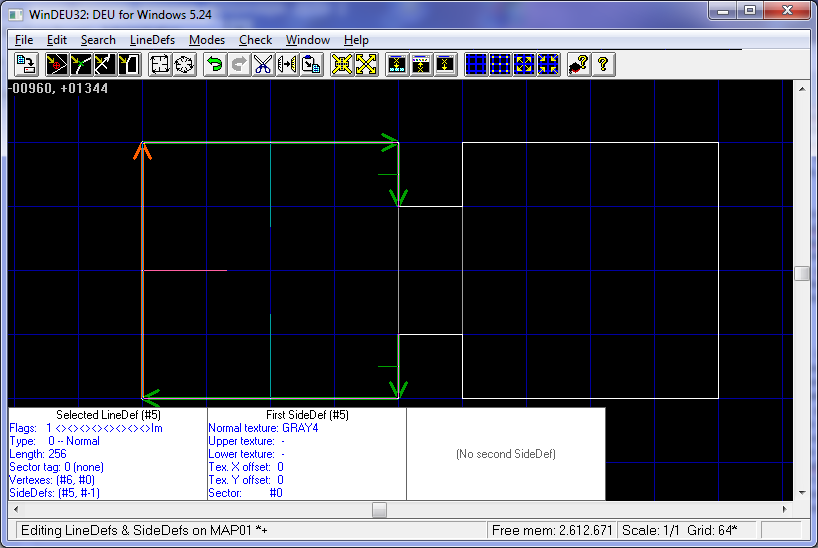
Task: Click the save/export map icon
Action: [26, 65]
